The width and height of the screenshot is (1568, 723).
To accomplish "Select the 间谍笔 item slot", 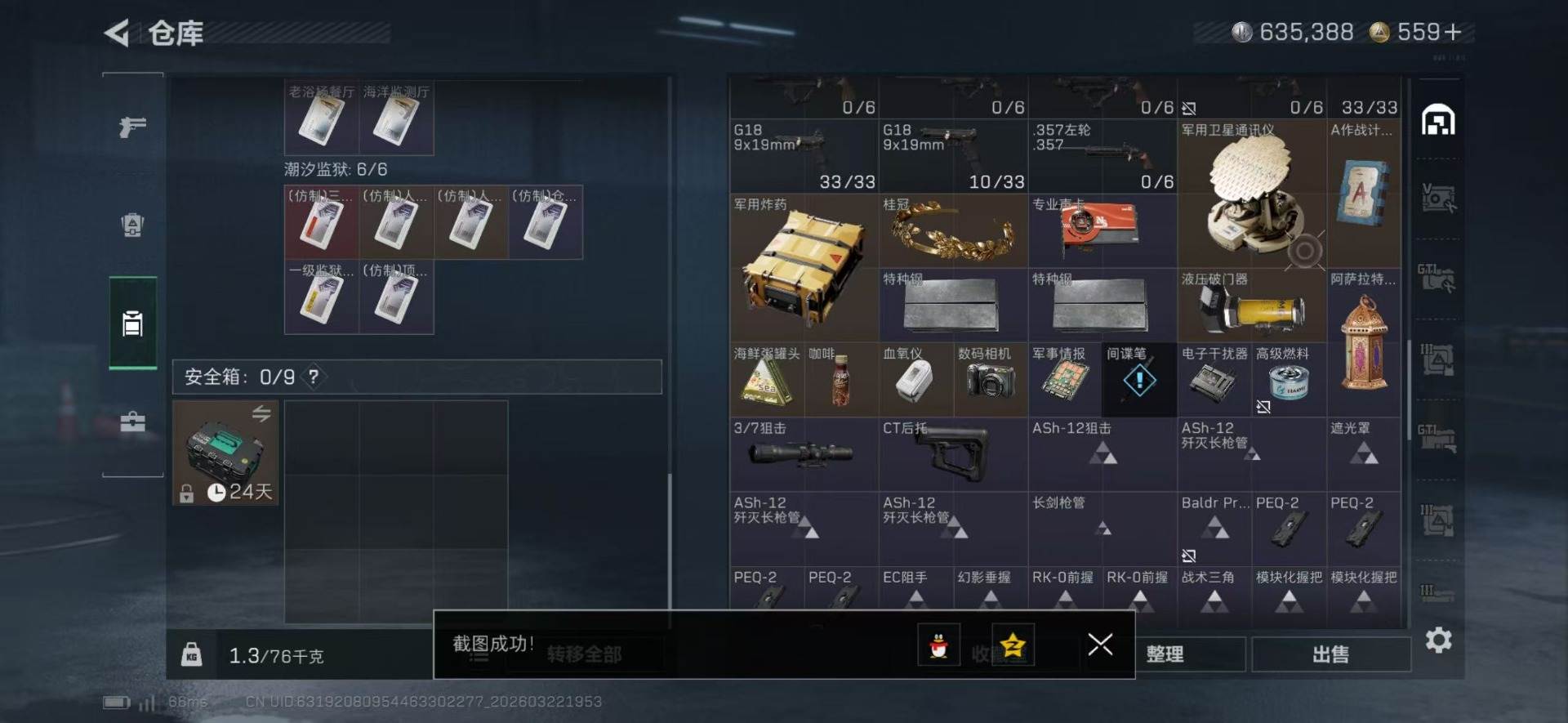I will pos(1139,380).
